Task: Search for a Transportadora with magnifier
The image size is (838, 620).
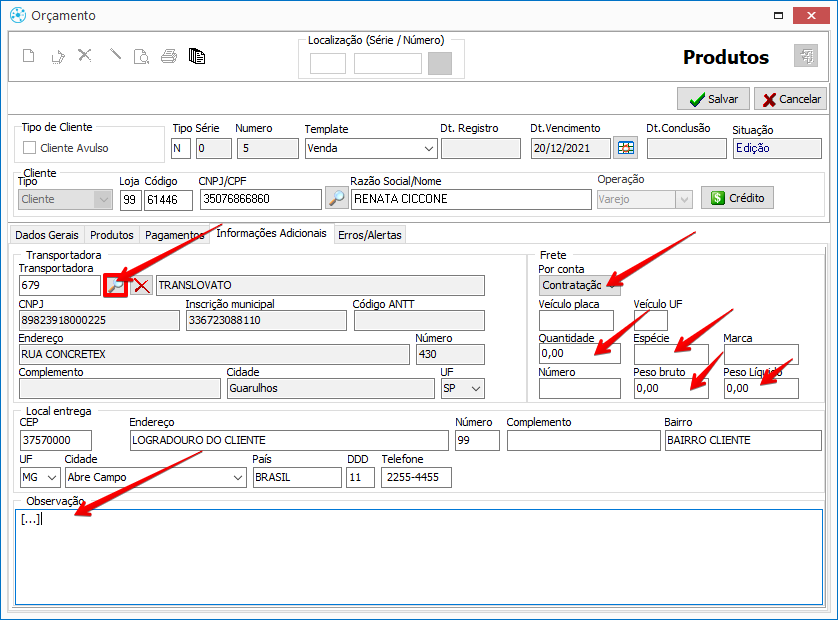Action: [x=115, y=285]
